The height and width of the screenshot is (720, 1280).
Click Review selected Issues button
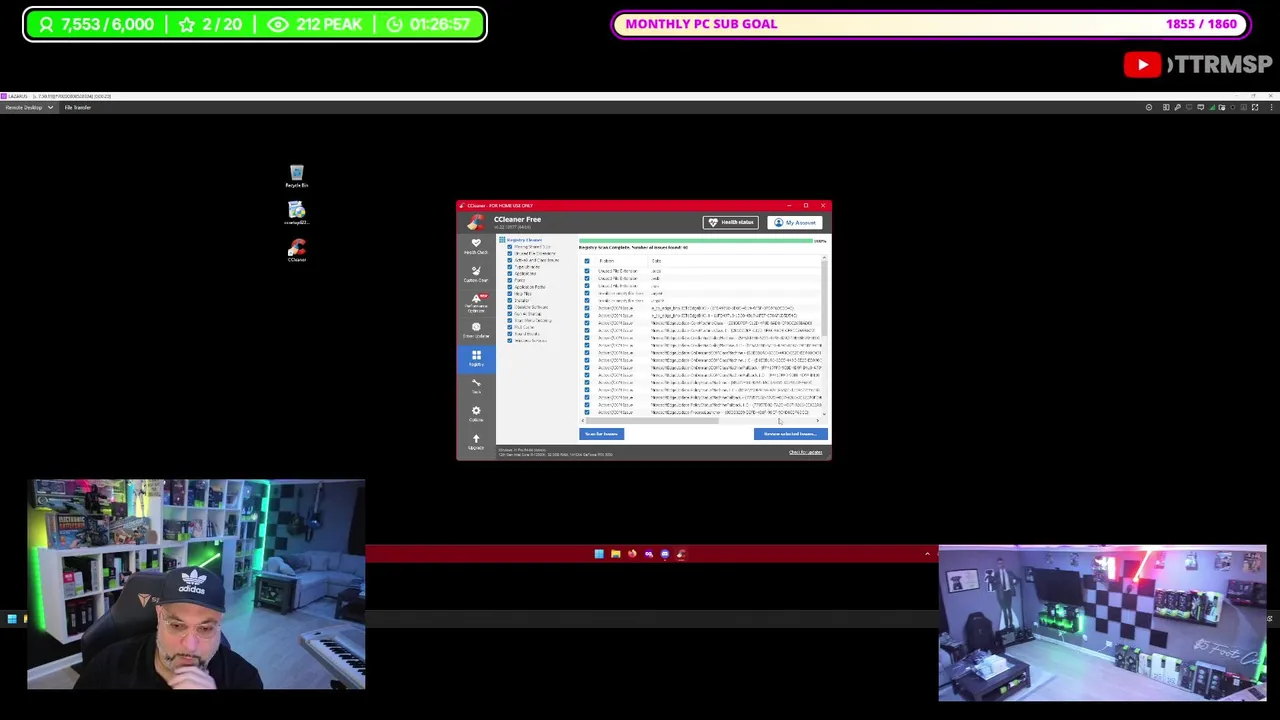point(790,434)
